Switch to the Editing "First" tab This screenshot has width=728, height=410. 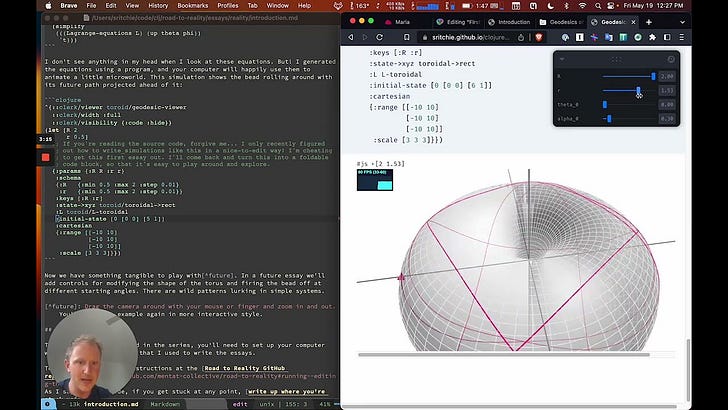pos(458,22)
